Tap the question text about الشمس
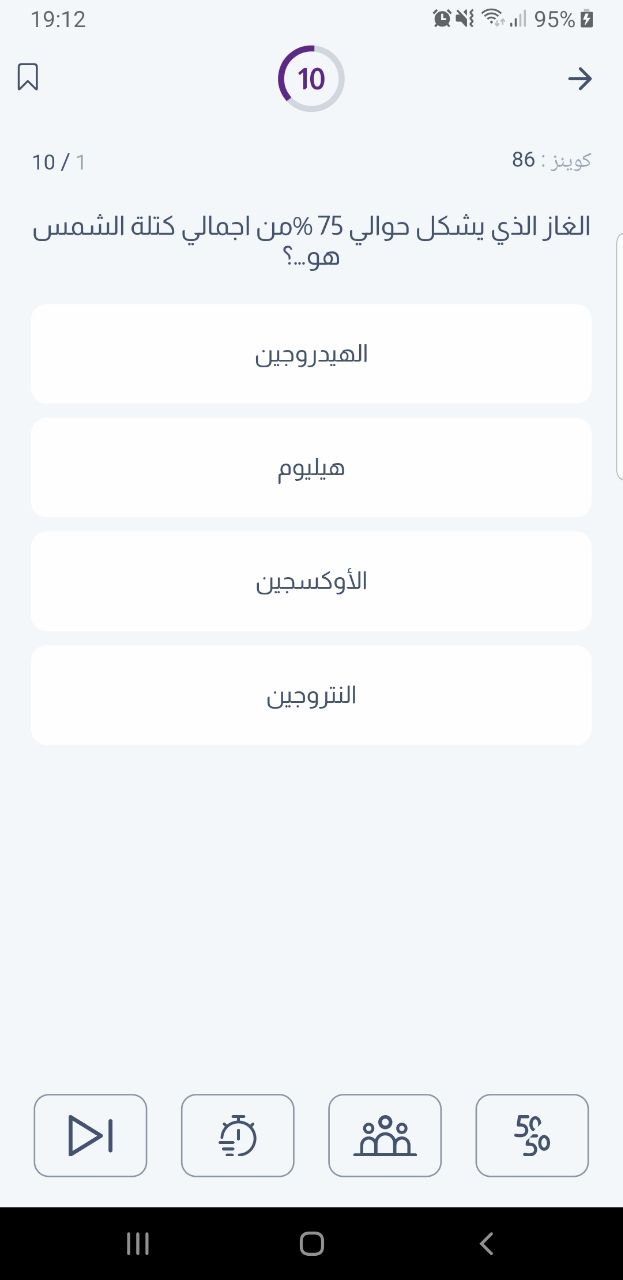The height and width of the screenshot is (1280, 623). pyautogui.click(x=311, y=241)
